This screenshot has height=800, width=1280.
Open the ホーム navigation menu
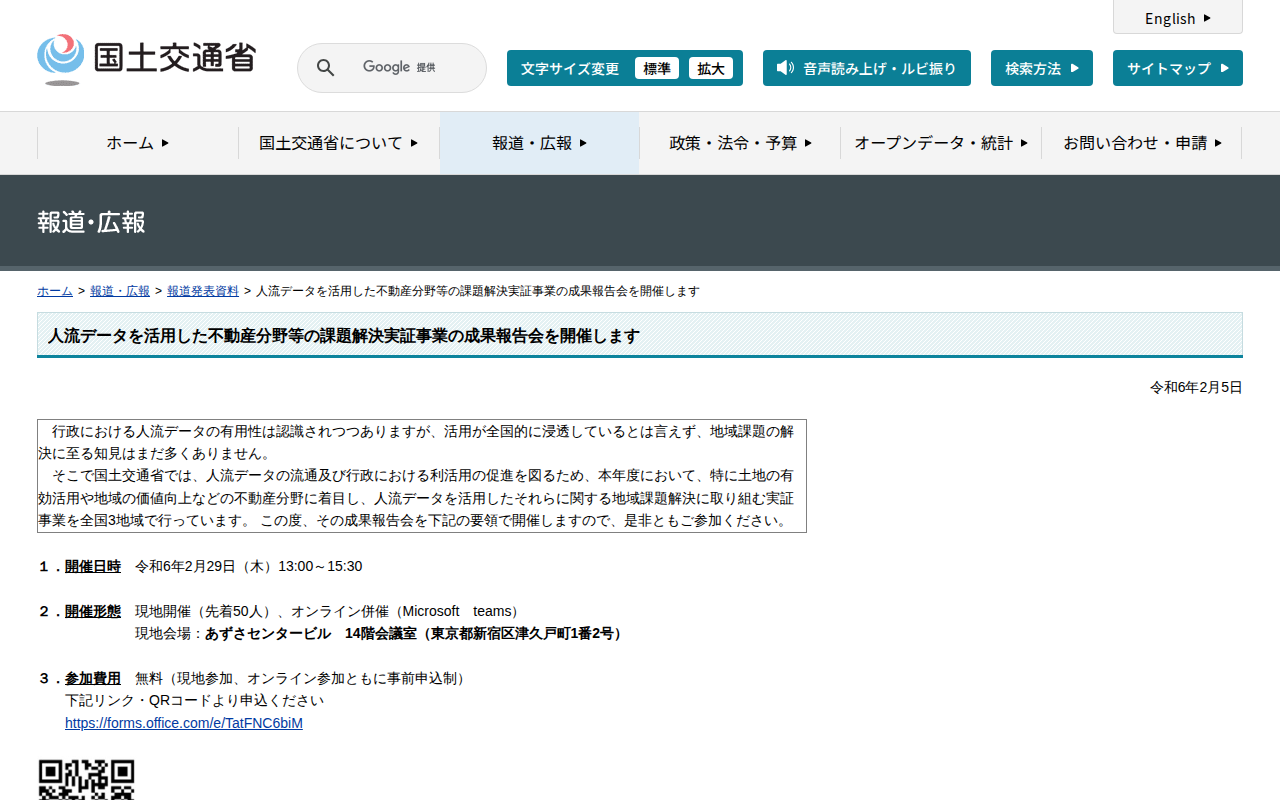point(138,143)
